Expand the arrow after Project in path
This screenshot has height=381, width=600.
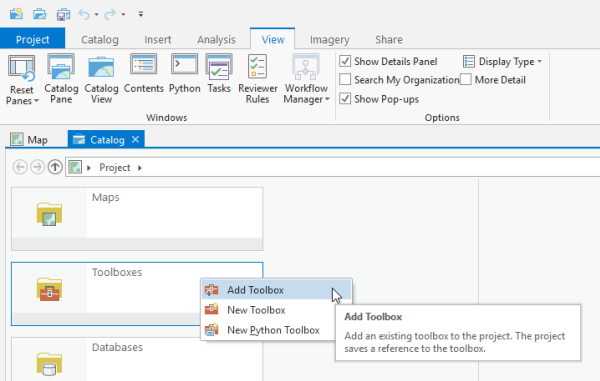pos(140,168)
